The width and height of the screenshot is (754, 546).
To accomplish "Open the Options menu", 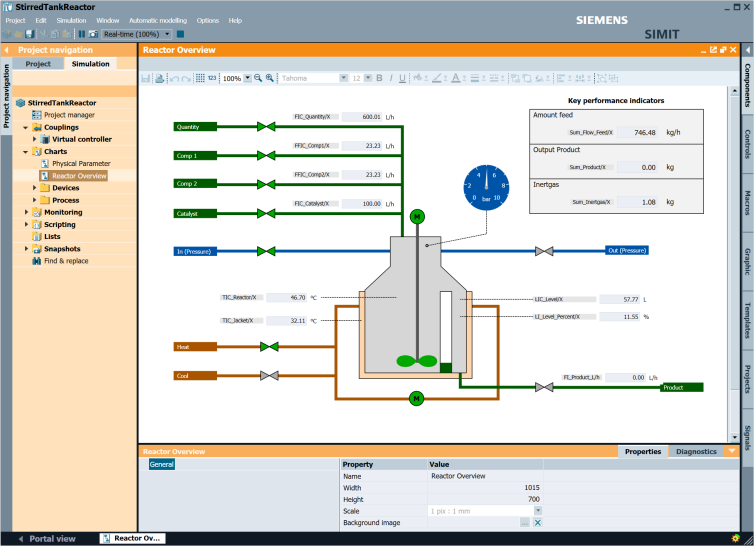I will tap(207, 21).
